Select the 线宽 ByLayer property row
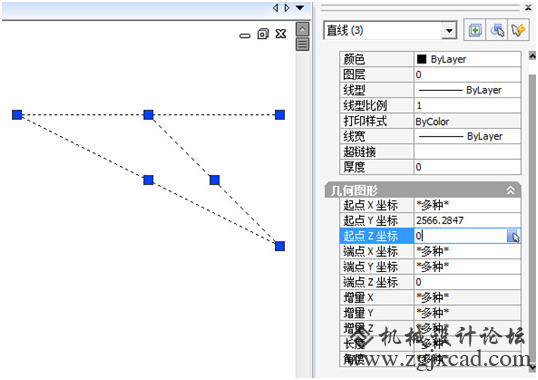538x380 pixels. 430,136
